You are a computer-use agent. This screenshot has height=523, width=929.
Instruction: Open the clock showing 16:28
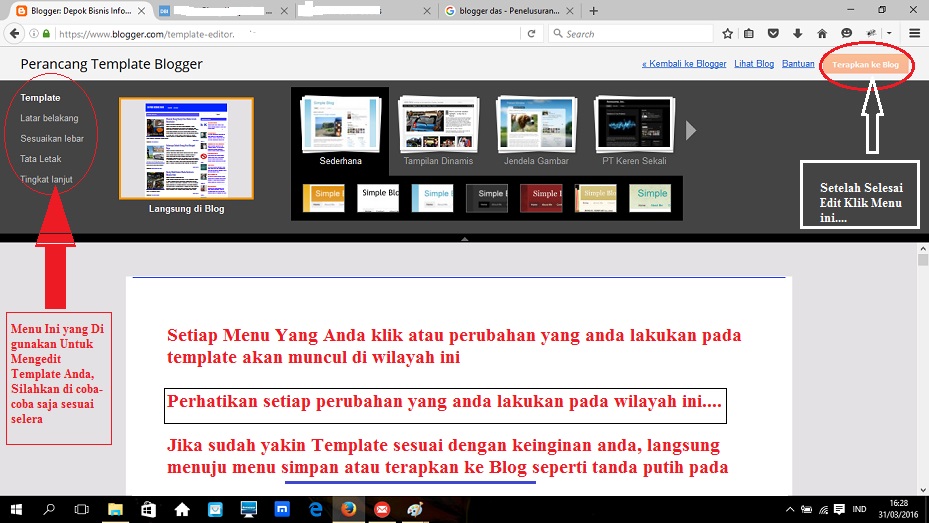pos(898,509)
